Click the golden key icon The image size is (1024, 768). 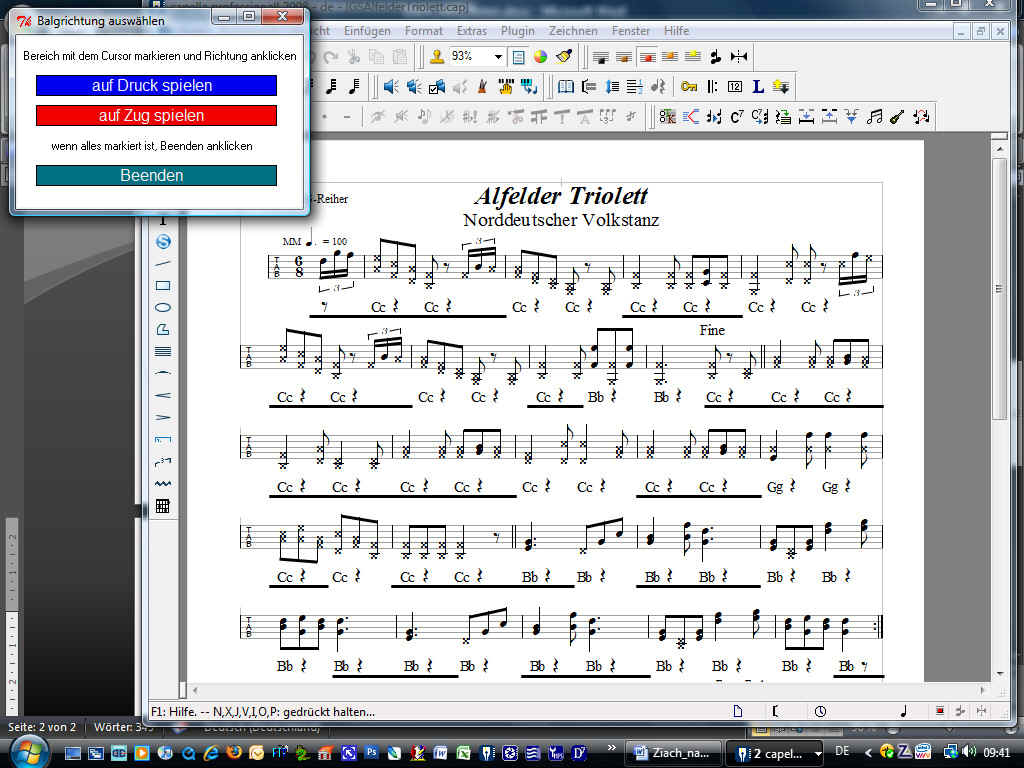[689, 87]
